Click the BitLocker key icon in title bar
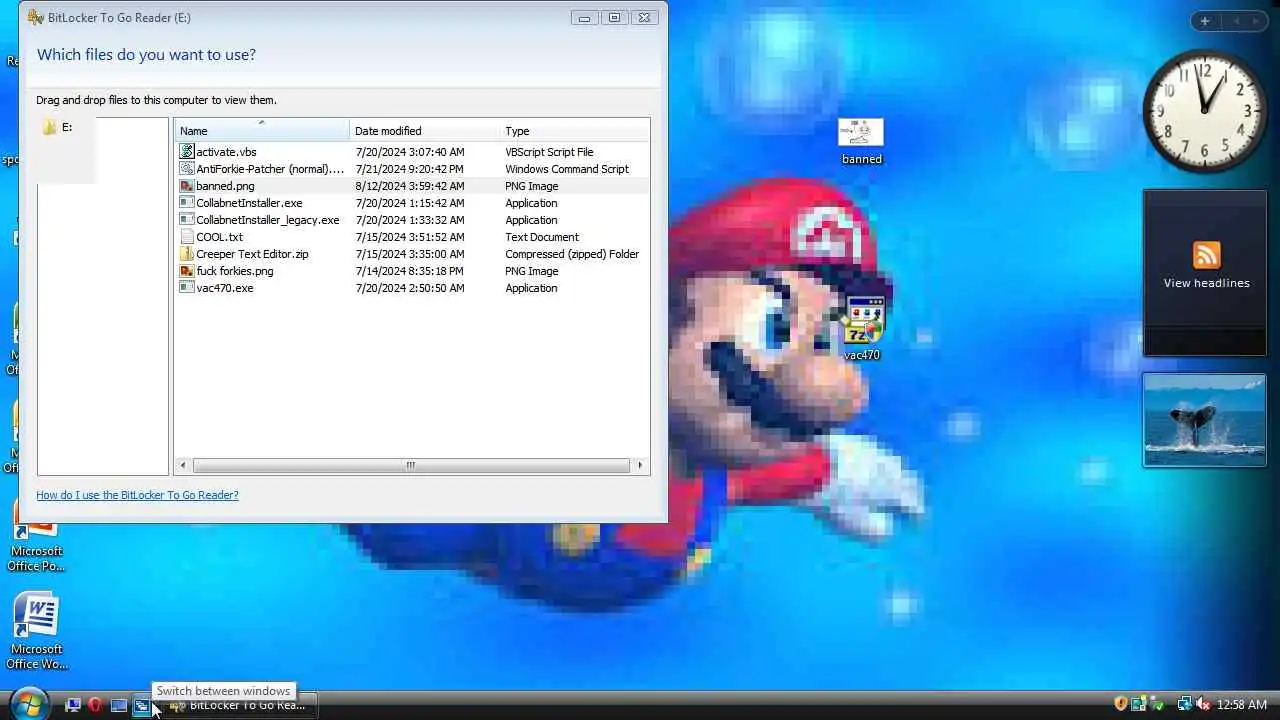Screen dimensions: 1280x720 tap(35, 17)
